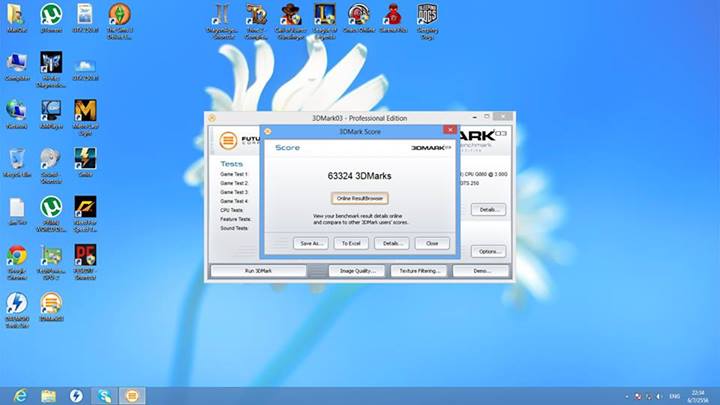
Task: Open Texture Filtering settings
Action: pyautogui.click(x=419, y=271)
